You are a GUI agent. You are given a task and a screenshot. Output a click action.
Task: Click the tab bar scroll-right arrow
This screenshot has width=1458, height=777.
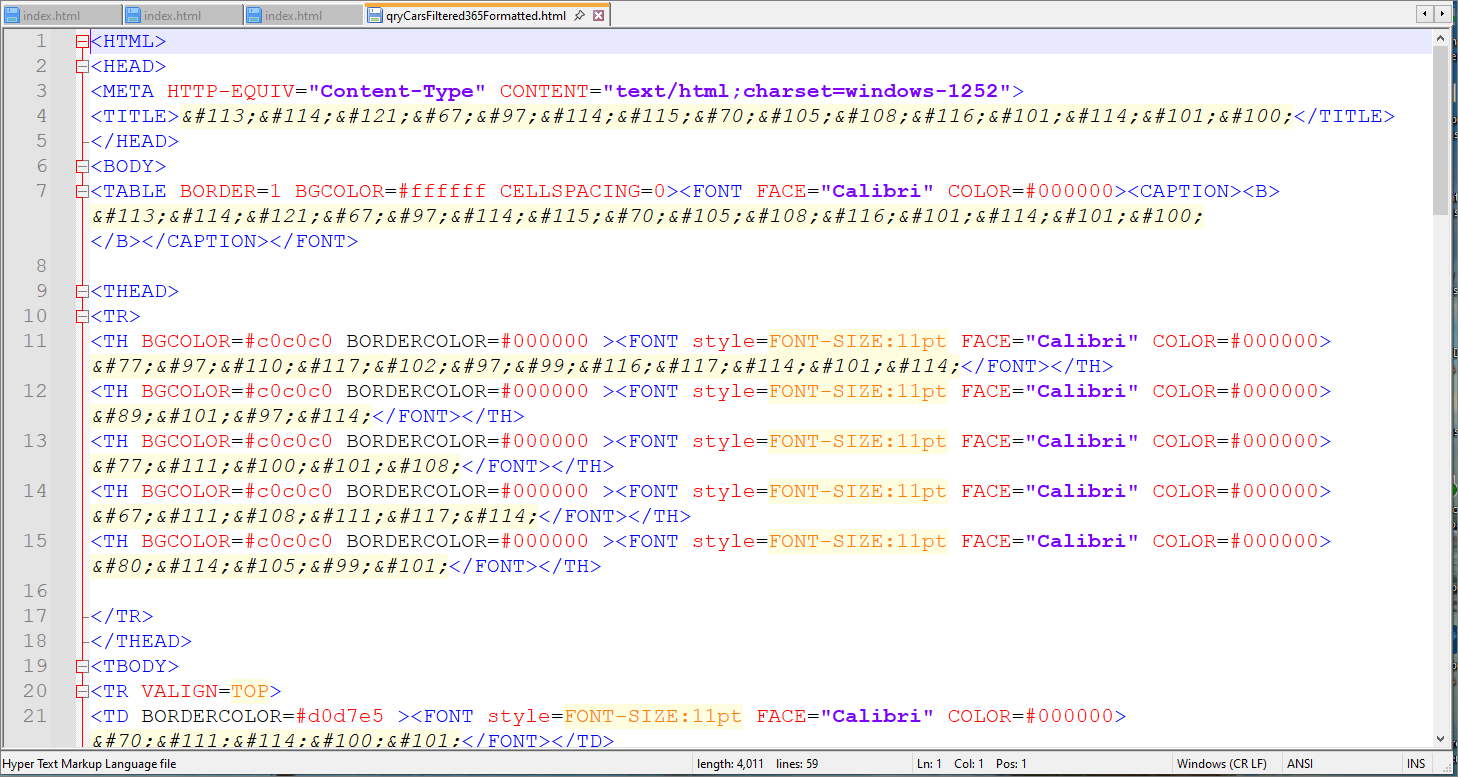point(1442,14)
